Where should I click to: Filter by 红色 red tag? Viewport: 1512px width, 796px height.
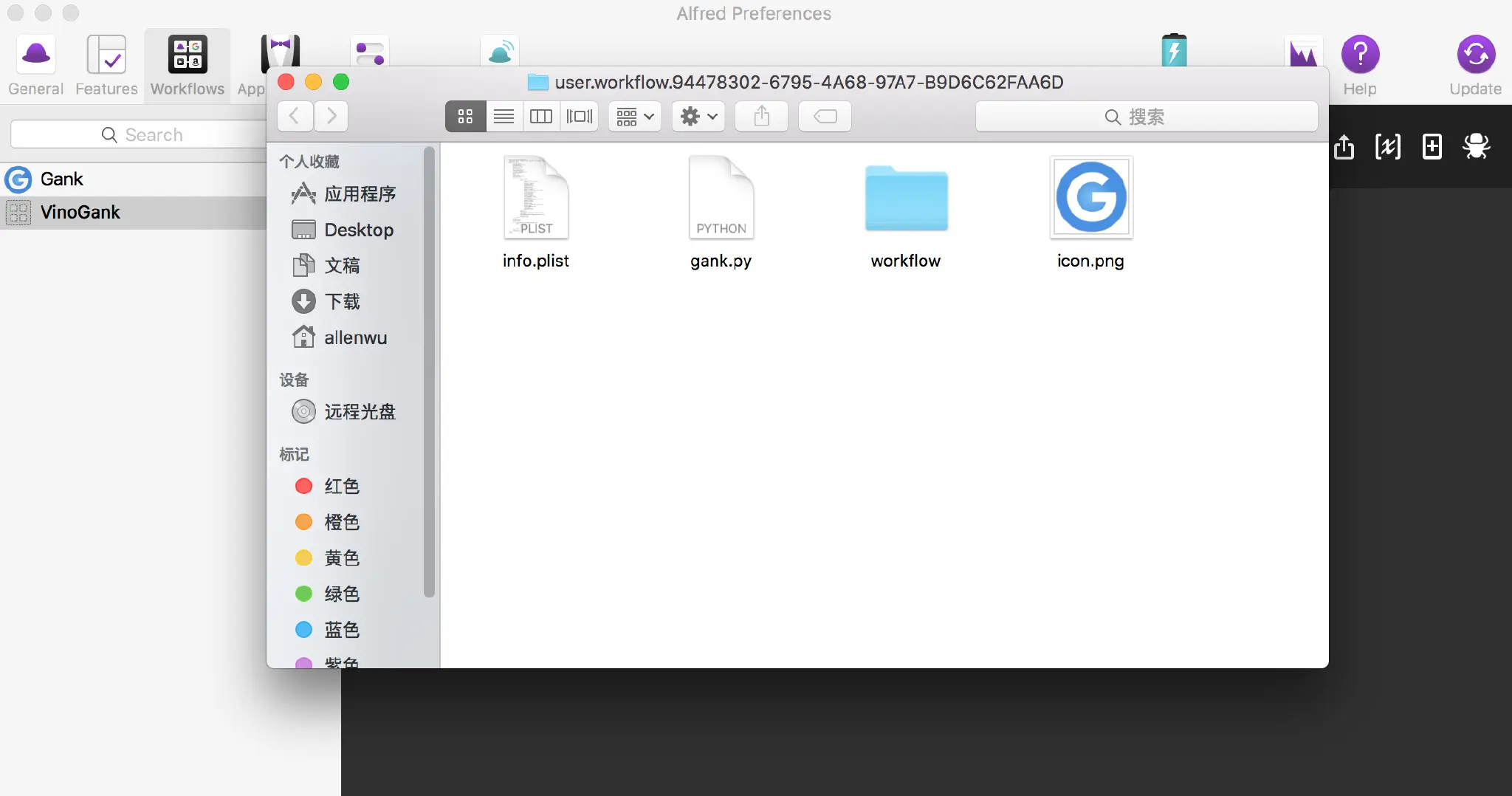[x=328, y=486]
